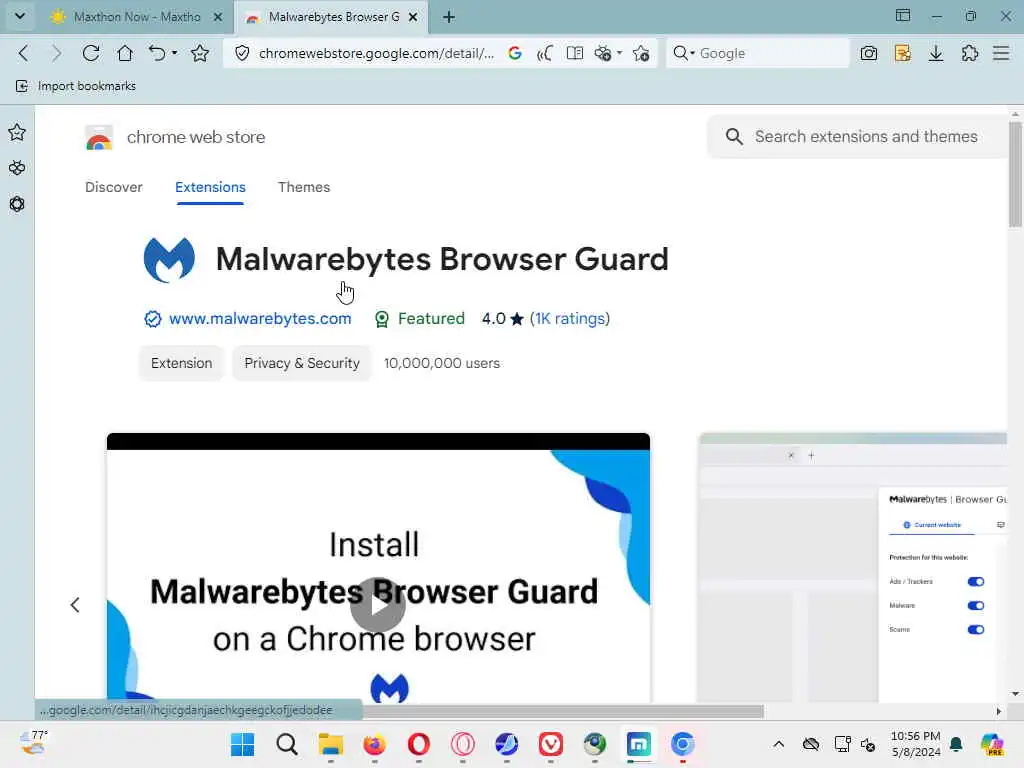Take a screenshot with camera icon

(x=869, y=53)
